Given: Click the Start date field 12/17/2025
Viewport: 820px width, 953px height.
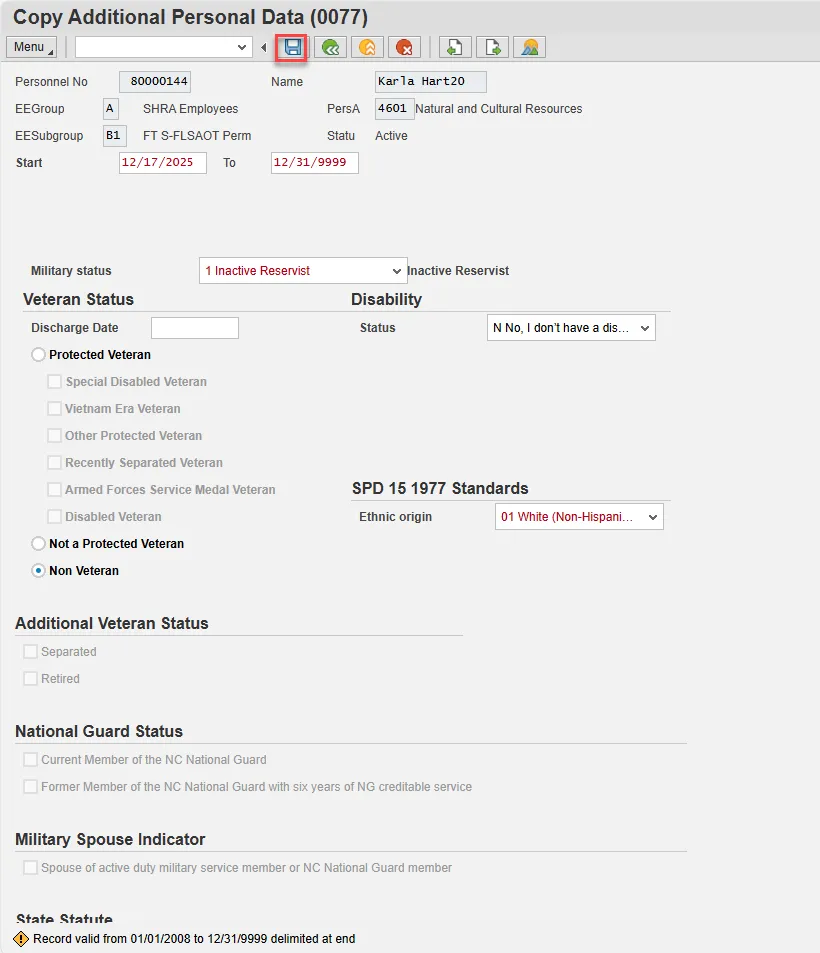Looking at the screenshot, I should coord(163,162).
